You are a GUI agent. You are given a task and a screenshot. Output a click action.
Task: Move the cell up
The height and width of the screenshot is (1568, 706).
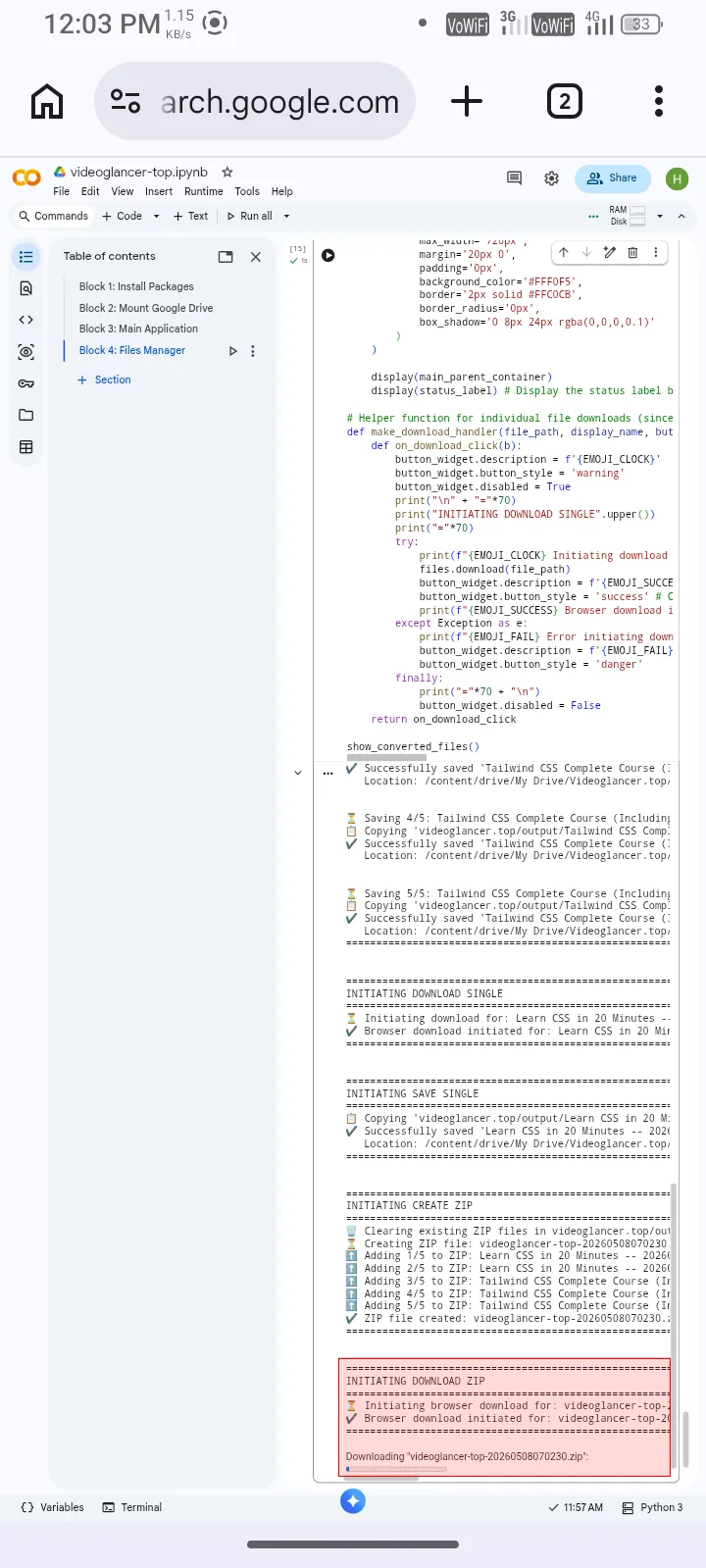[x=564, y=253]
